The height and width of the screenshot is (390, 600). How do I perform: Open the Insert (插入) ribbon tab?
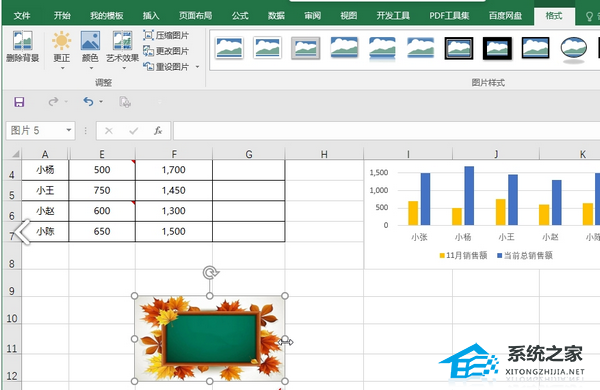pos(151,16)
